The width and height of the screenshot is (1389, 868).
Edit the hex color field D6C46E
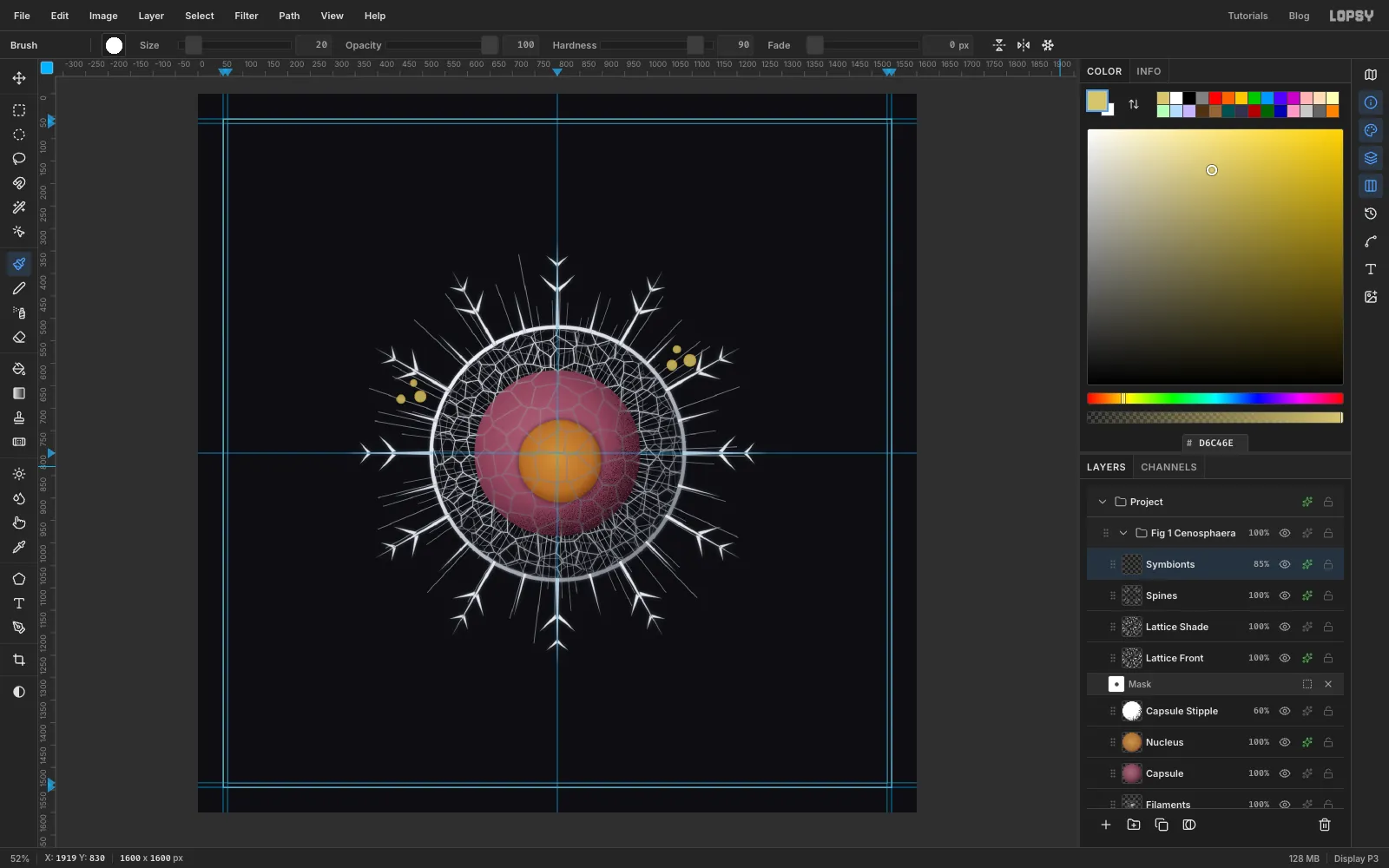point(1215,443)
